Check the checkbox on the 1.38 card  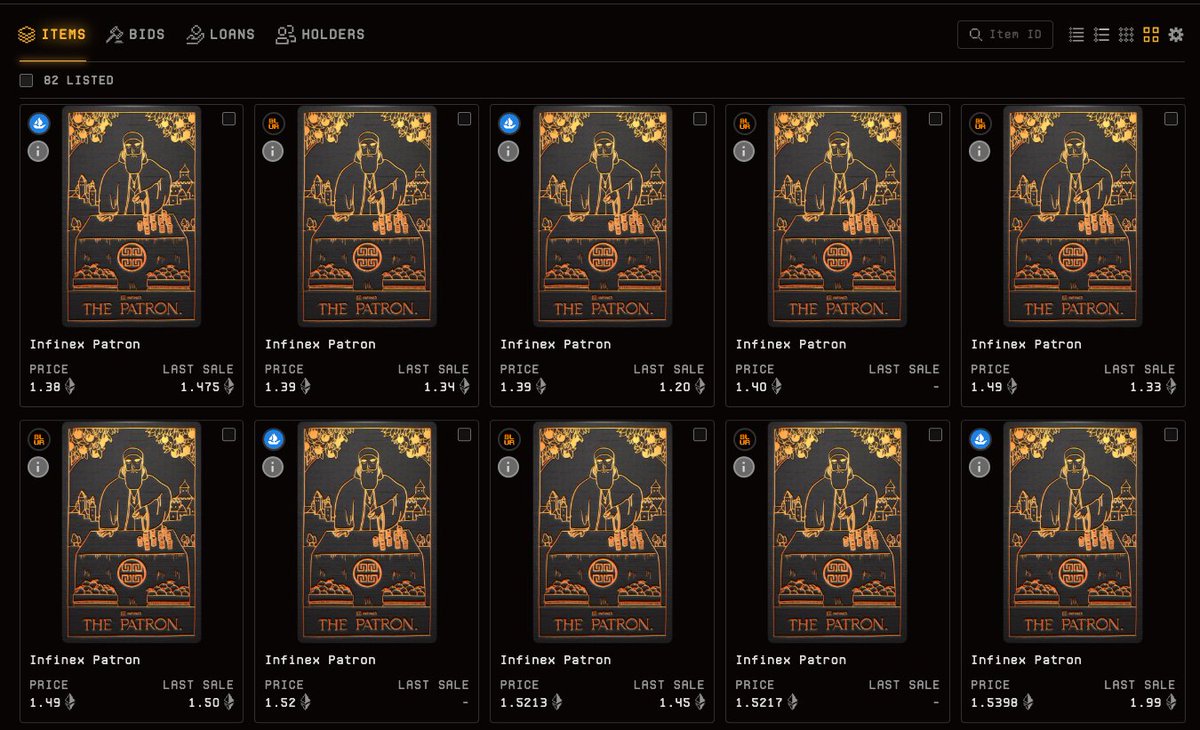(x=229, y=119)
